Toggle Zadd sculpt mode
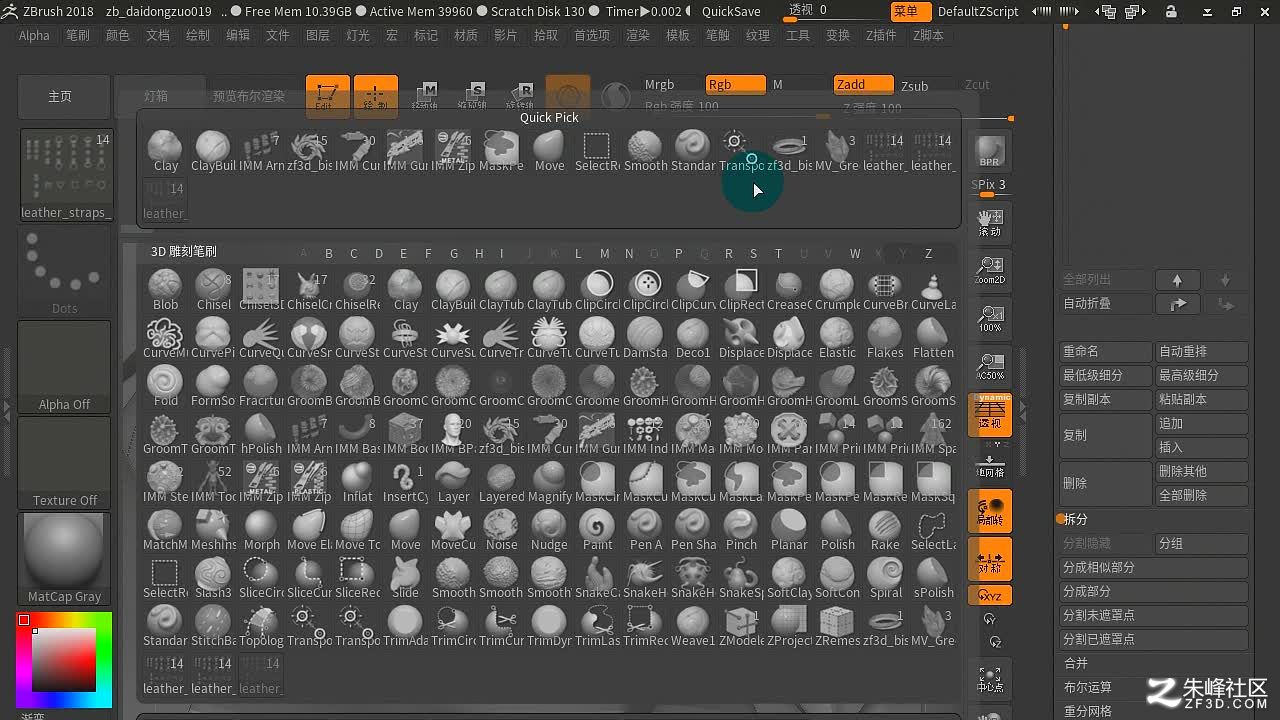The image size is (1280, 720). pos(864,85)
